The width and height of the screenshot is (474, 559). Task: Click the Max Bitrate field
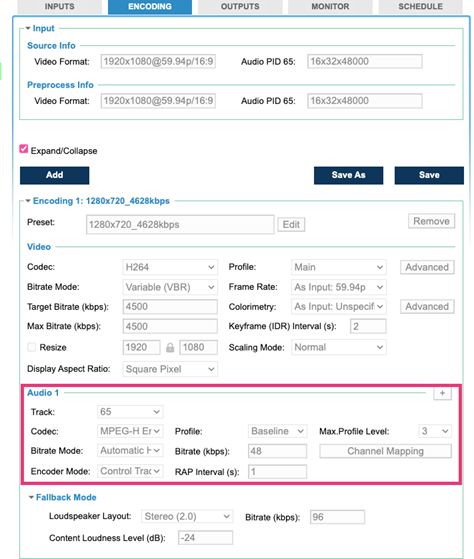click(170, 326)
